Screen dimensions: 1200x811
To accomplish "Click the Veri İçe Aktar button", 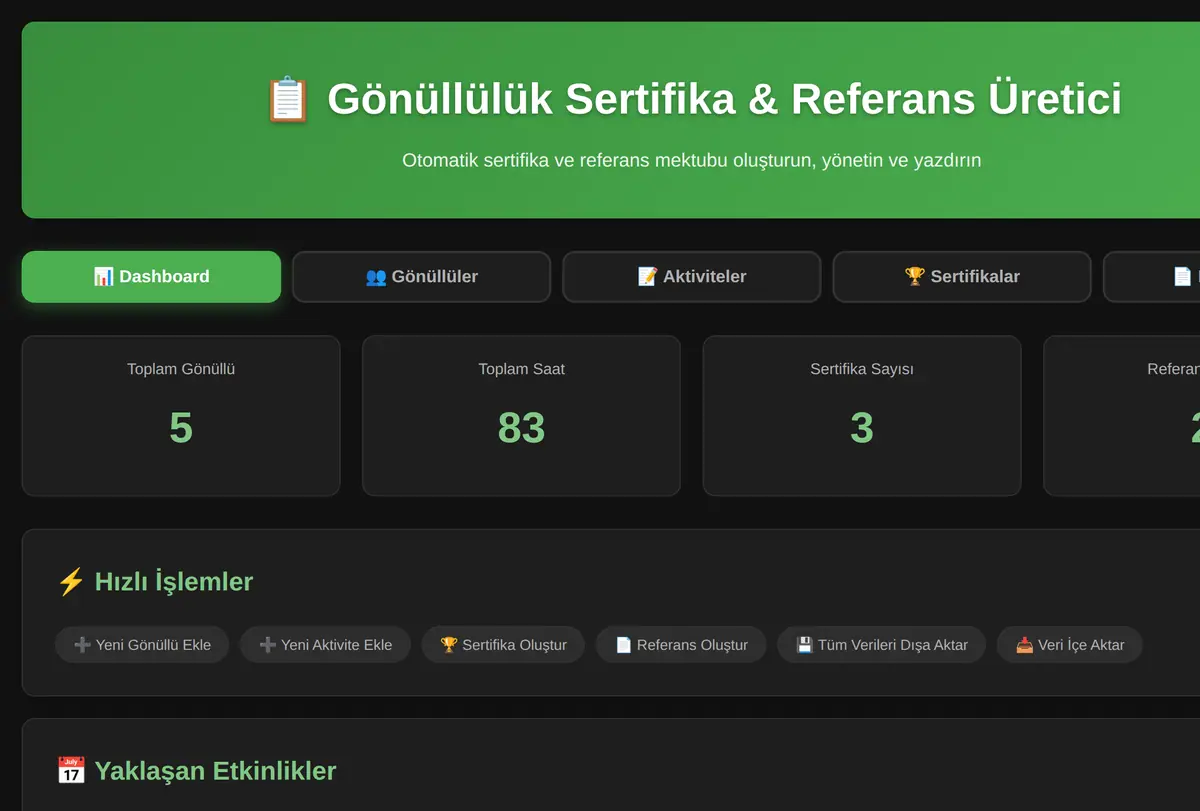I will [1069, 645].
